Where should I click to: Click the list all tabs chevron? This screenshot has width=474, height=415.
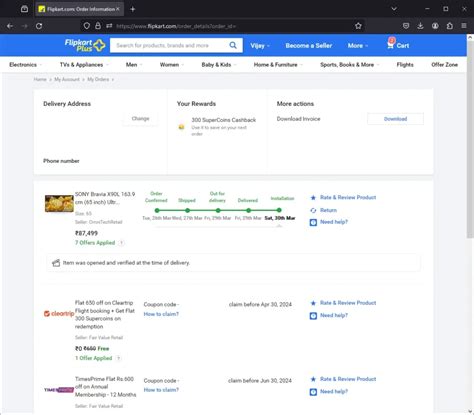coord(394,9)
